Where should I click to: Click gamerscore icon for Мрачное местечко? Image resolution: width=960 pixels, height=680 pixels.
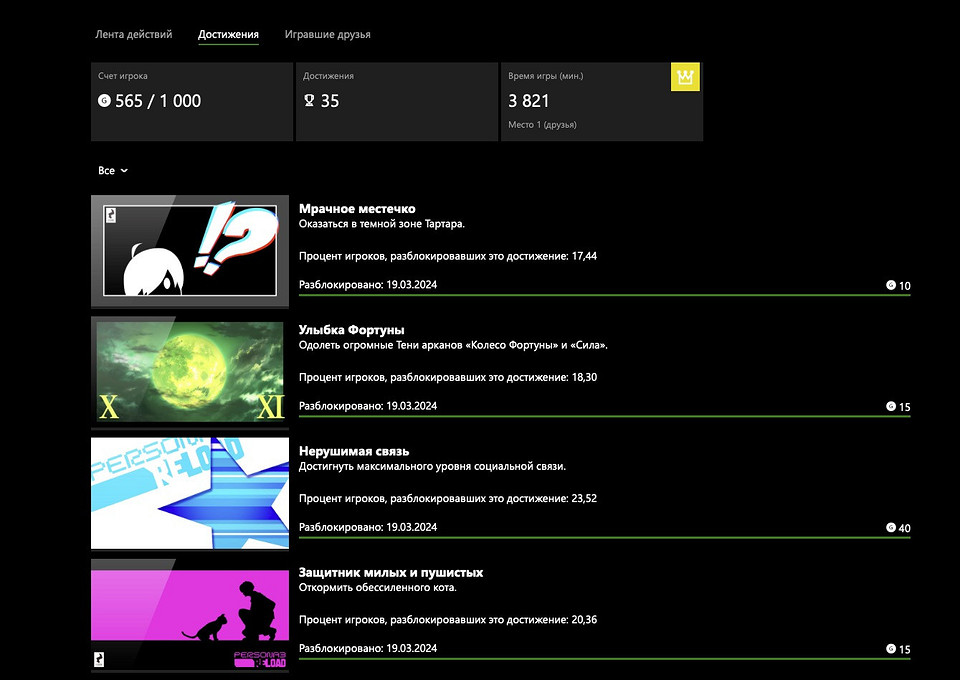[890, 286]
